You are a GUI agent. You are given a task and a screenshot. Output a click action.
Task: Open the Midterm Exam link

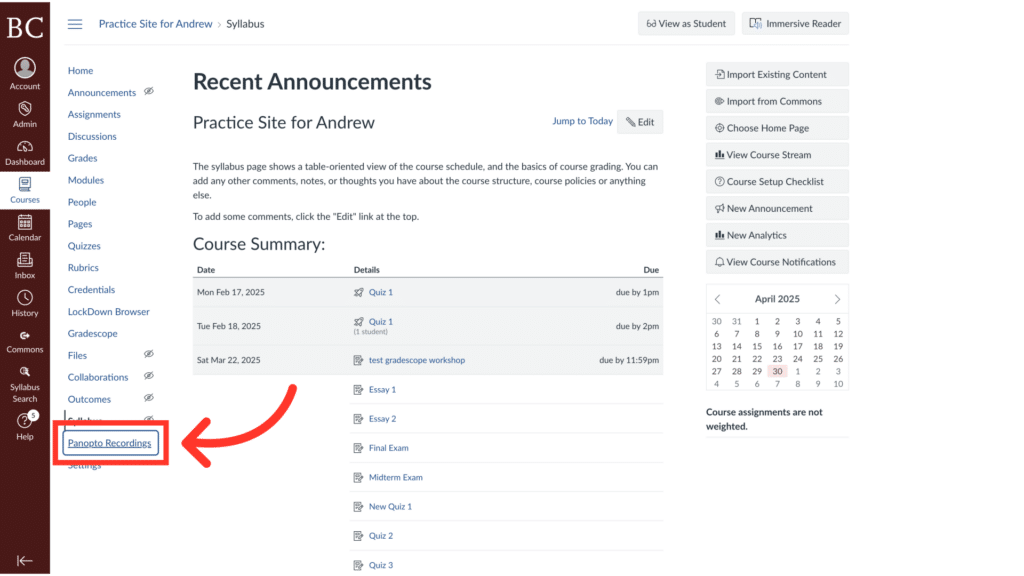[396, 477]
